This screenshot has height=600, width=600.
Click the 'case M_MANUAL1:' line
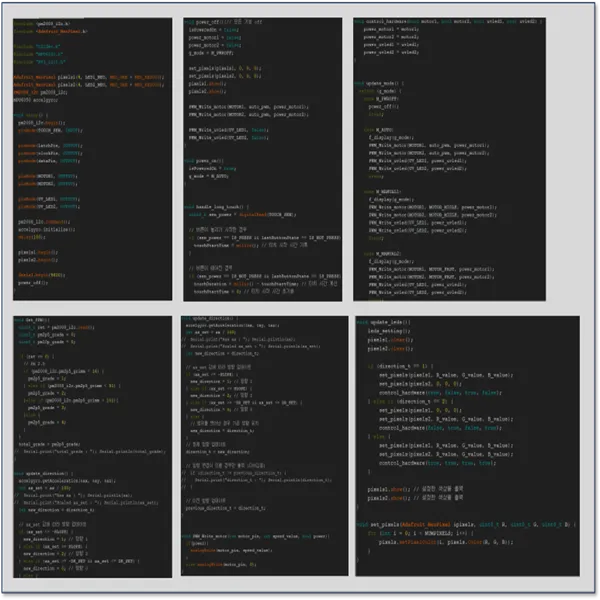point(382,191)
